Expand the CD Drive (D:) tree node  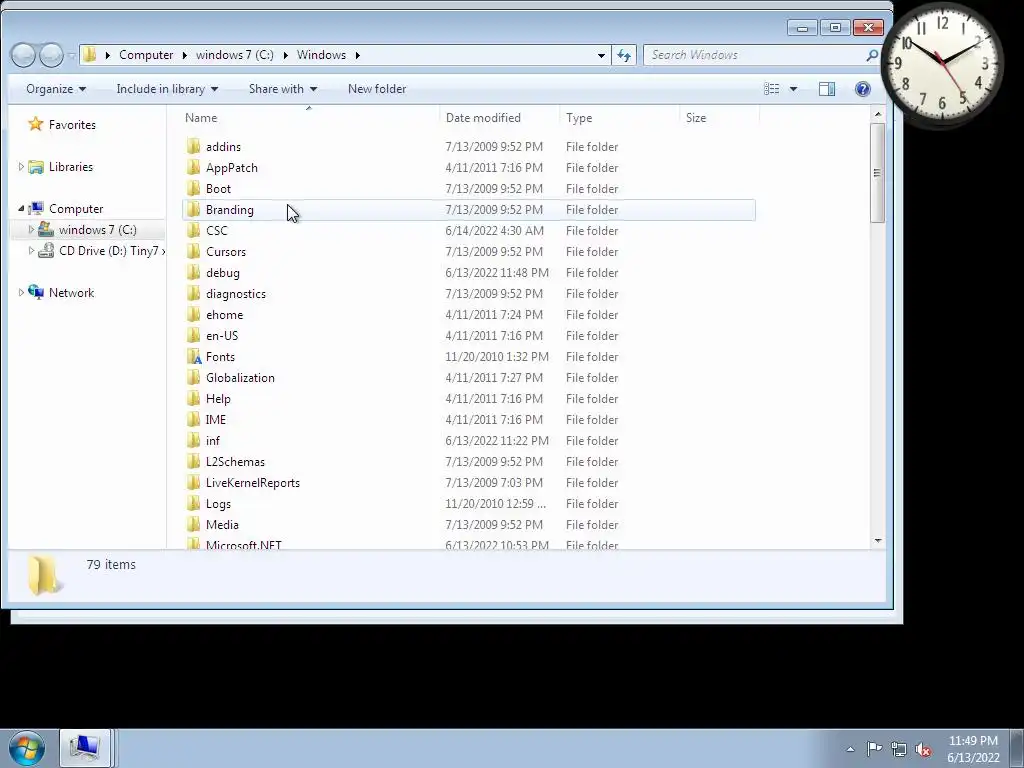point(31,250)
